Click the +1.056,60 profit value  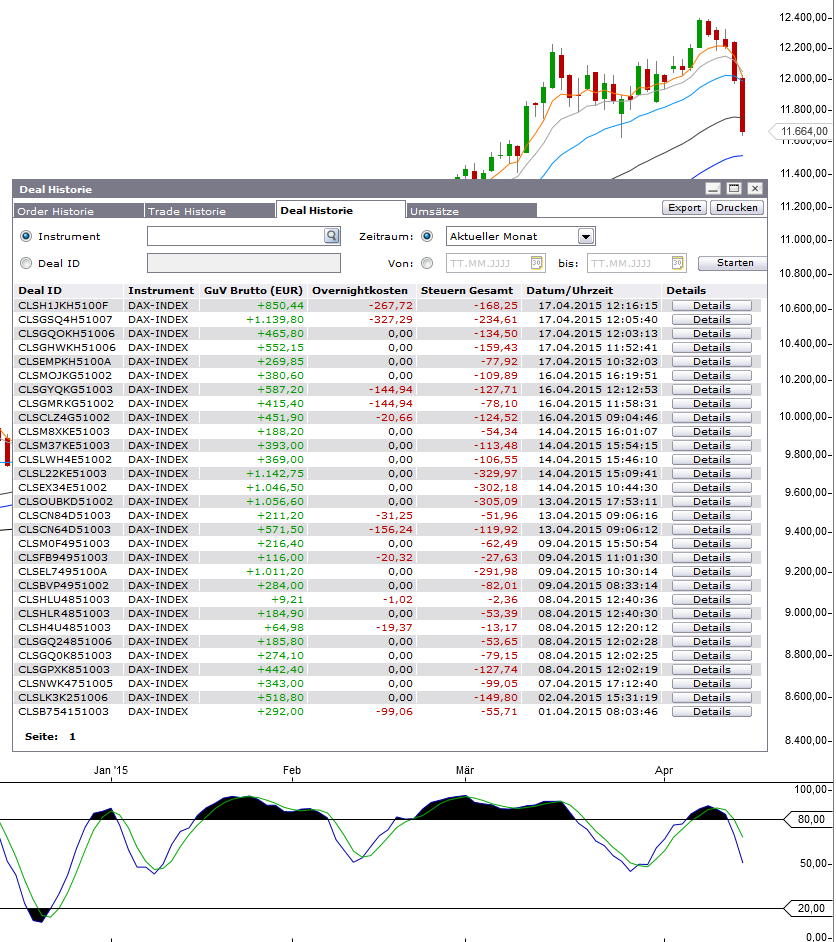(x=274, y=502)
